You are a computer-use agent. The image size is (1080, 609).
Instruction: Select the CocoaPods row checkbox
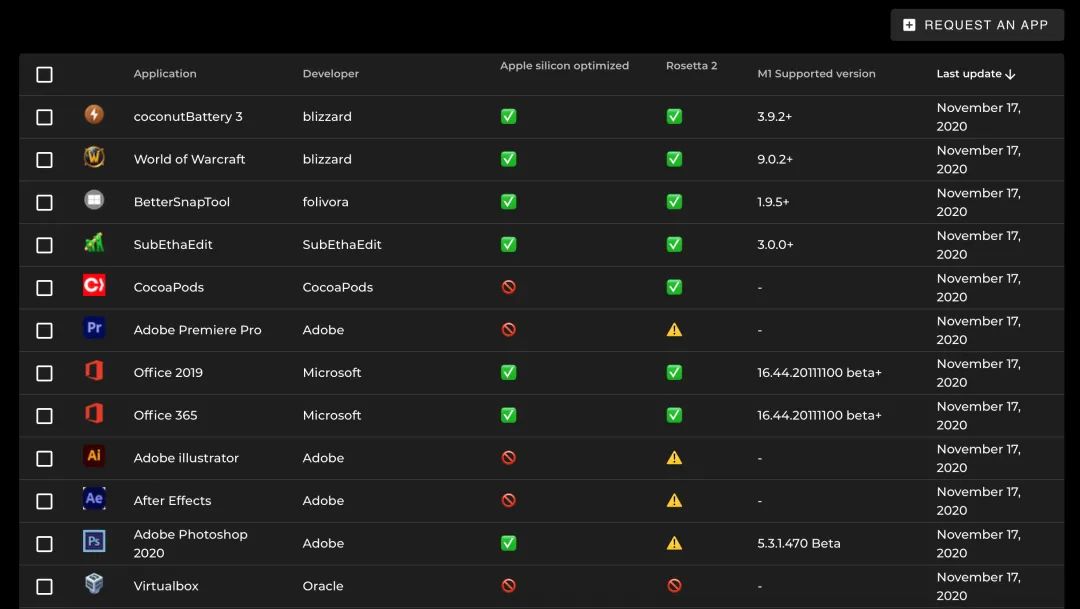(44, 288)
